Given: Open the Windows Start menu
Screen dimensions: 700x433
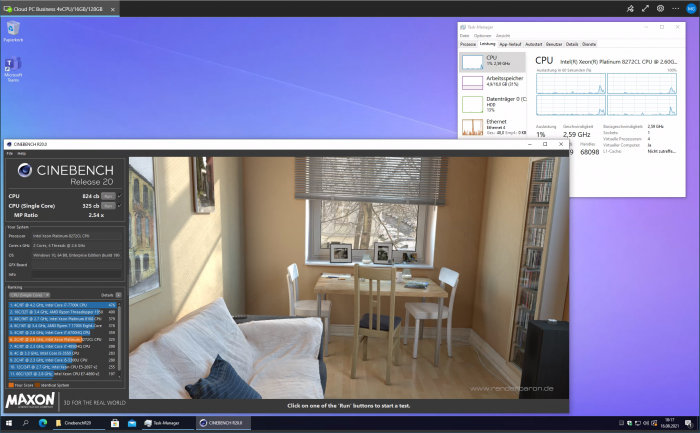Looking at the screenshot, I should [x=8, y=423].
